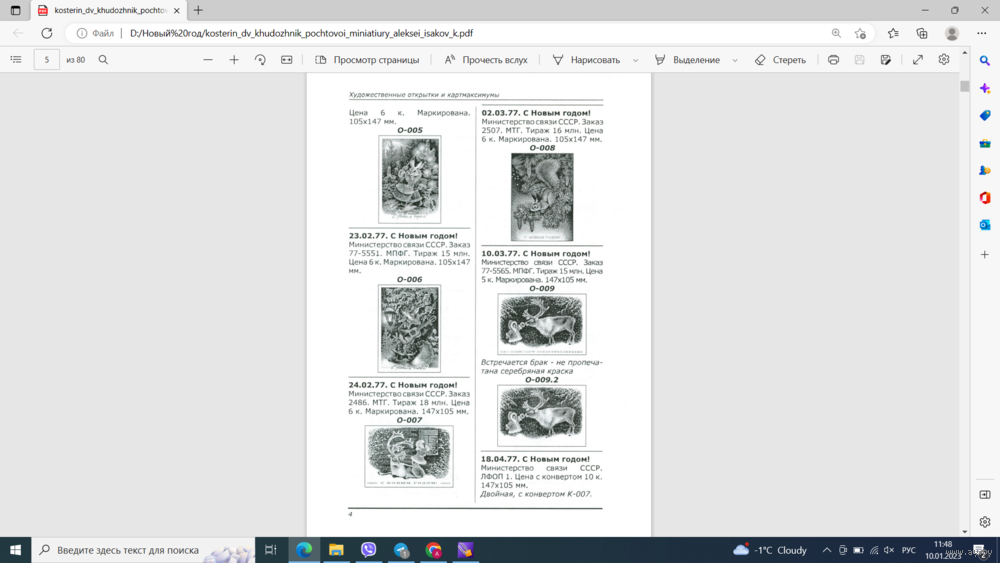Switch the РУС keyboard language
This screenshot has height=563, width=1000.
(x=909, y=550)
